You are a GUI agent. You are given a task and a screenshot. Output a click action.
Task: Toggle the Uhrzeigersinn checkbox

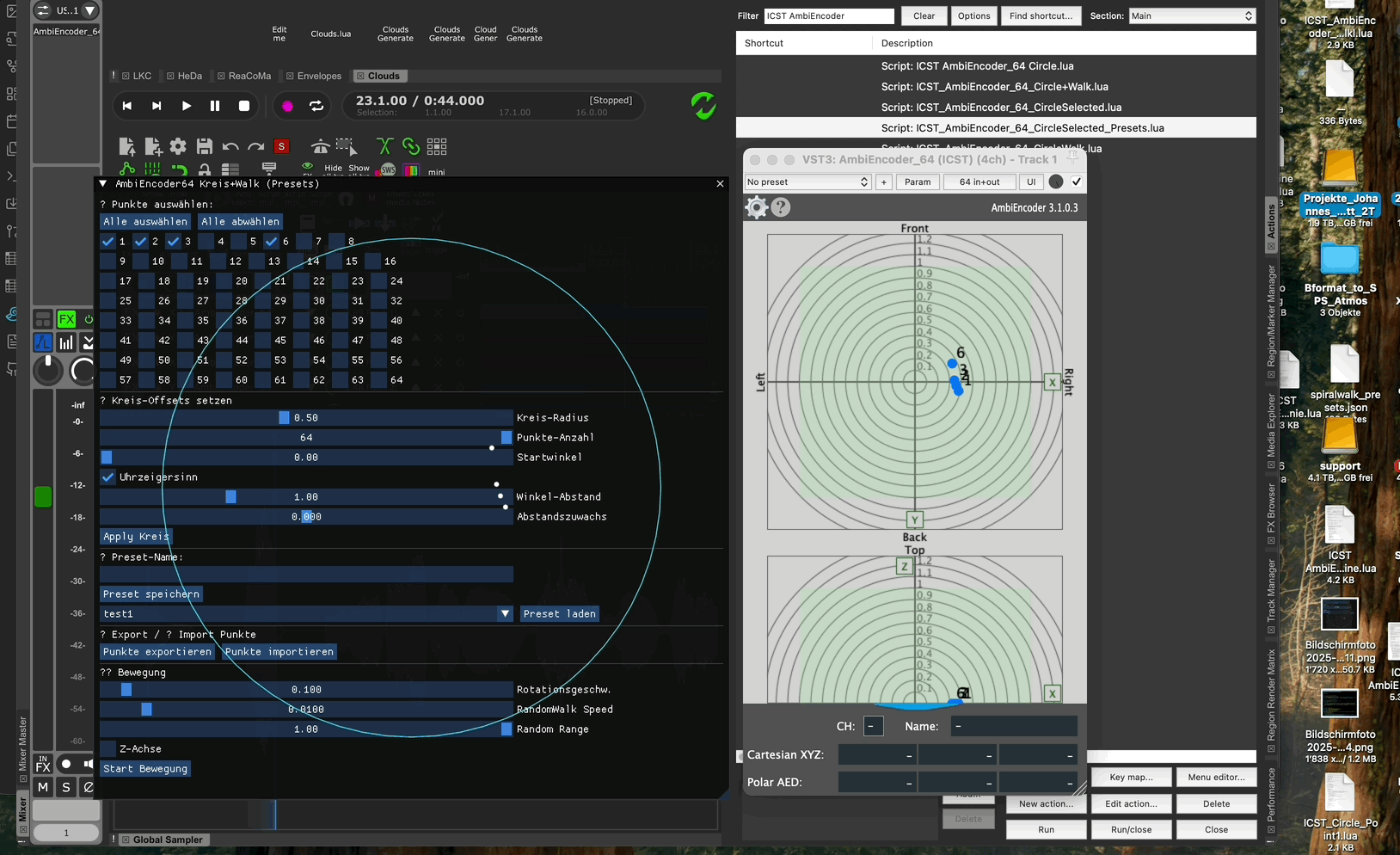108,477
